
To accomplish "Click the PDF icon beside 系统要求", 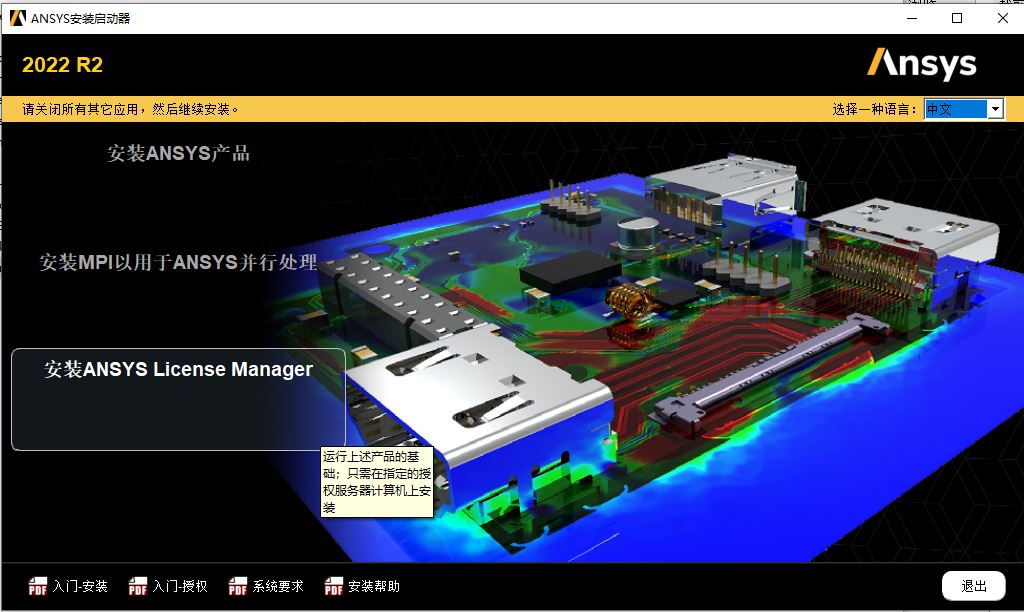I will [238, 587].
